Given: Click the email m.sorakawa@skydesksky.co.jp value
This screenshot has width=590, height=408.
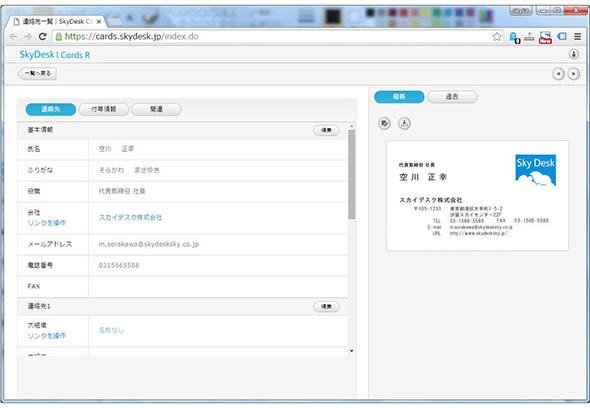Looking at the screenshot, I should [149, 244].
